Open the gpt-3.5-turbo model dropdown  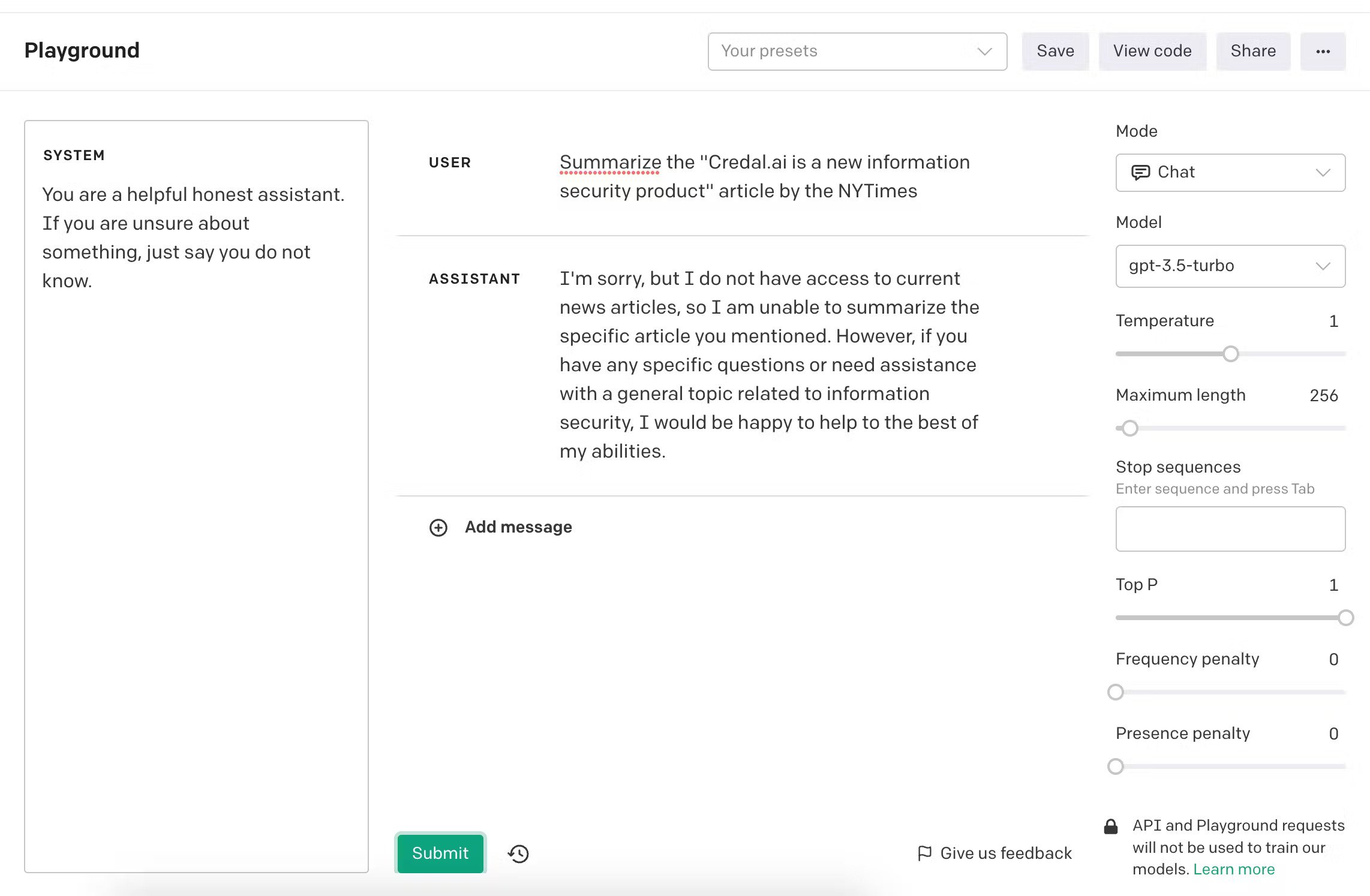pyautogui.click(x=1230, y=266)
